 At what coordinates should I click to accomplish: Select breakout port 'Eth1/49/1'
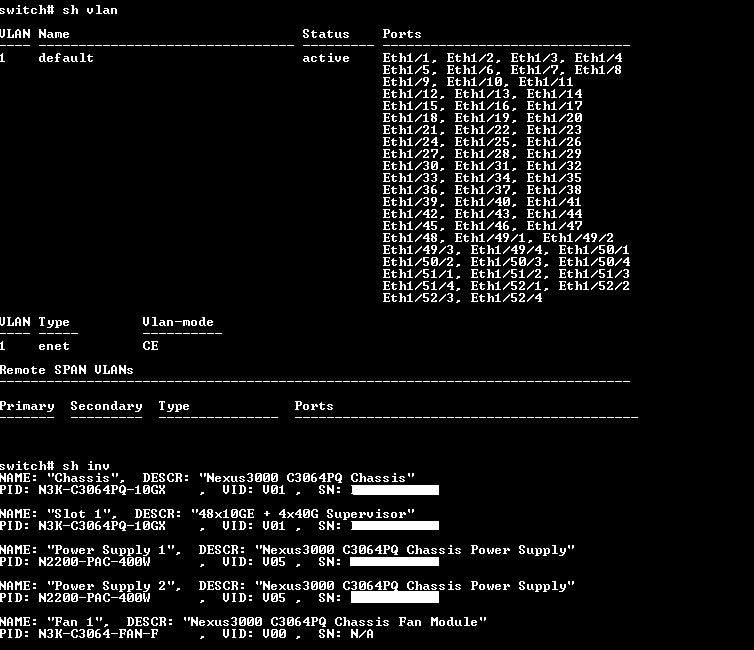point(490,238)
